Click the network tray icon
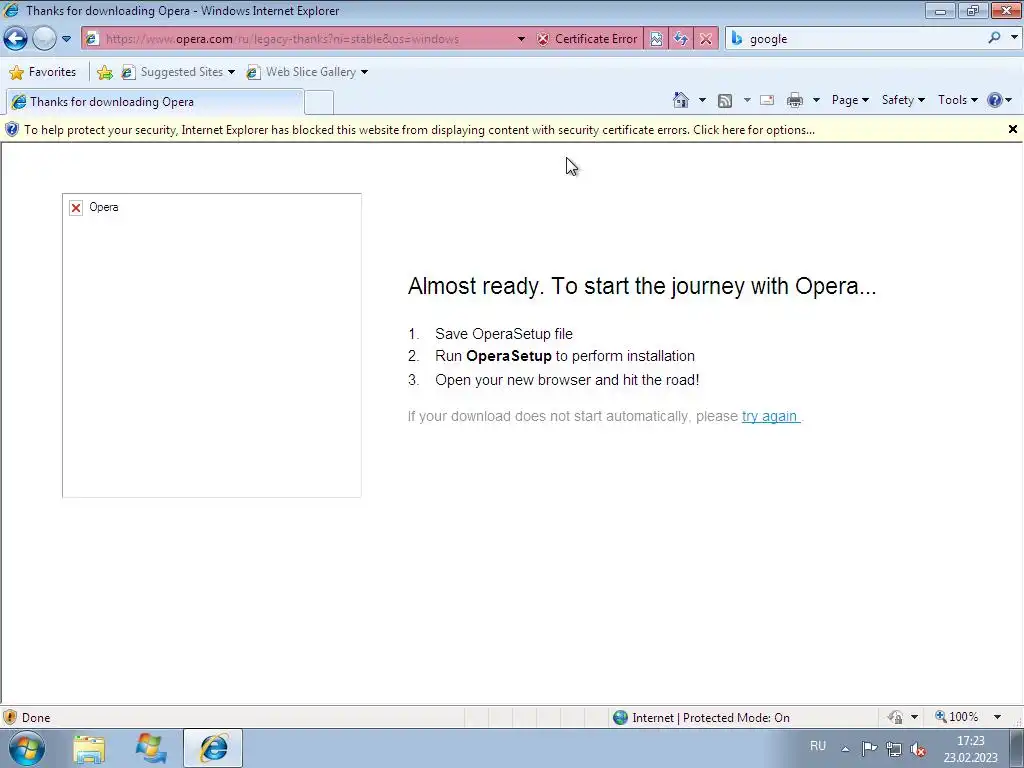1024x768 pixels. click(893, 749)
